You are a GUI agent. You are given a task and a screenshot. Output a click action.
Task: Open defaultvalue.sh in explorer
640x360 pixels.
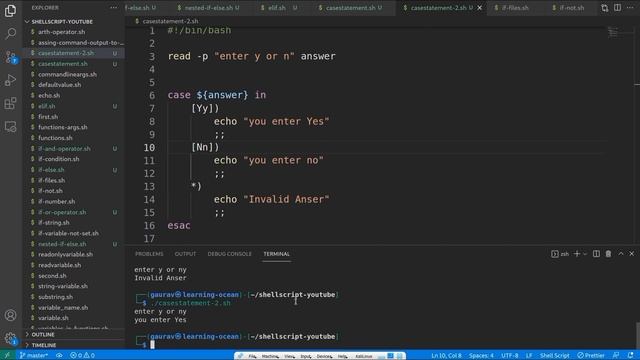60,85
